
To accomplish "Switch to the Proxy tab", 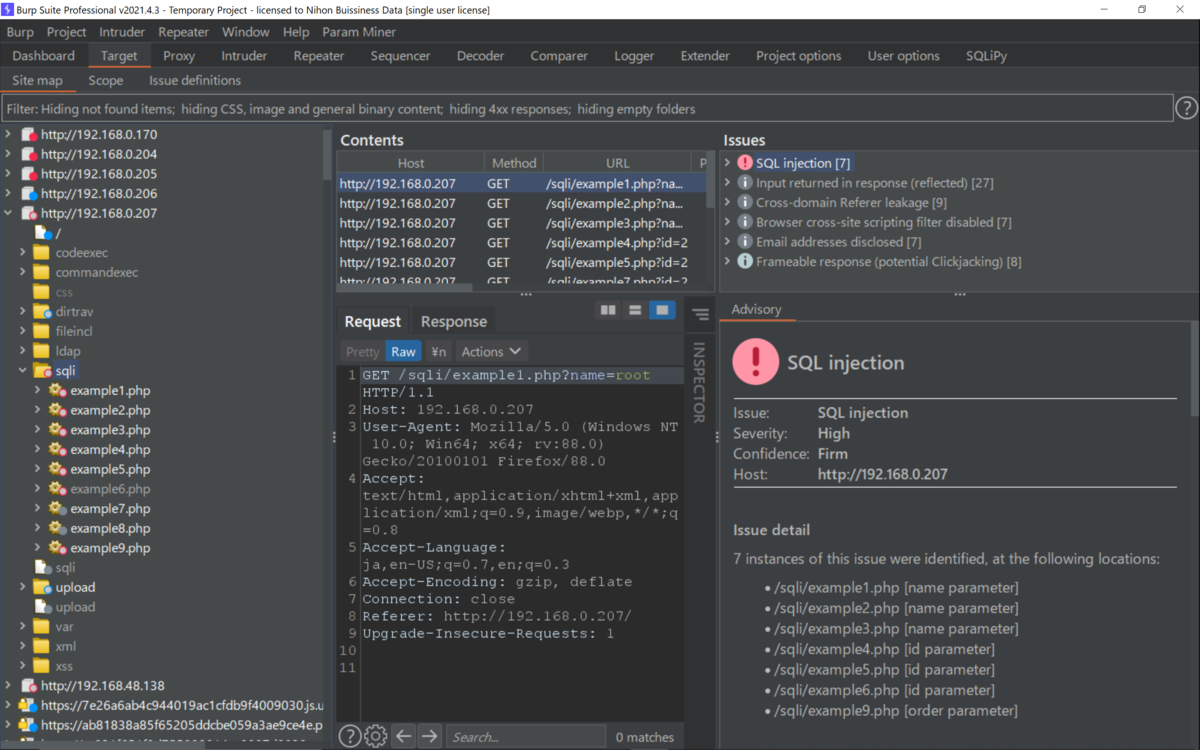I will tap(179, 56).
